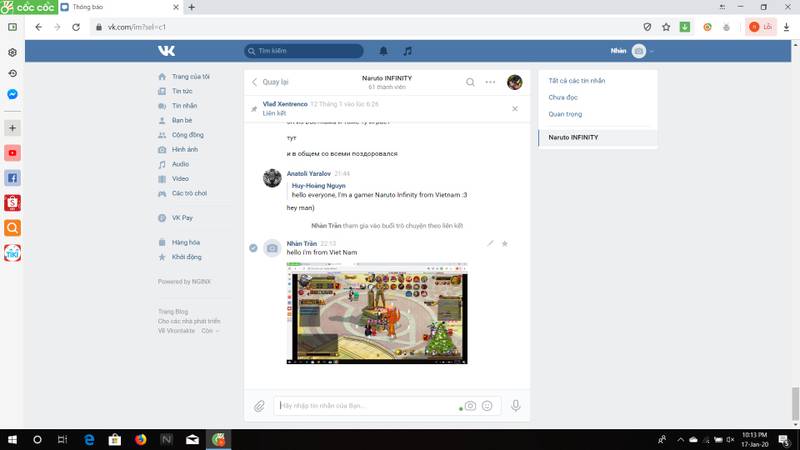The image size is (800, 450).
Task: Click the voice message microphone icon
Action: [x=516, y=406]
